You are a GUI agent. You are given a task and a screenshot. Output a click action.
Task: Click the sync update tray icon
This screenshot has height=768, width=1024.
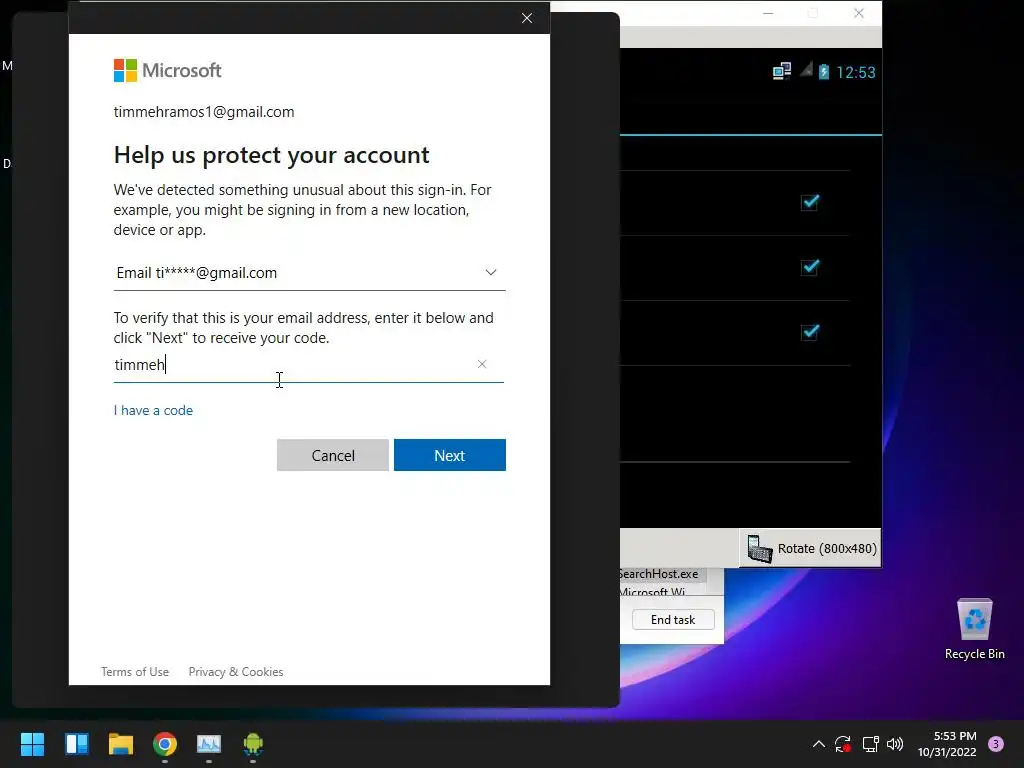pyautogui.click(x=843, y=744)
